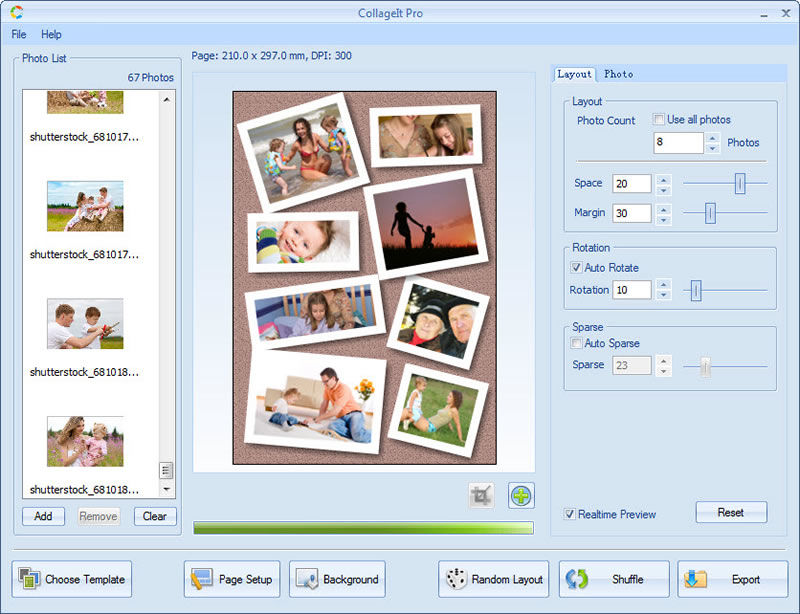
Task: Export the collage
Action: pyautogui.click(x=733, y=579)
